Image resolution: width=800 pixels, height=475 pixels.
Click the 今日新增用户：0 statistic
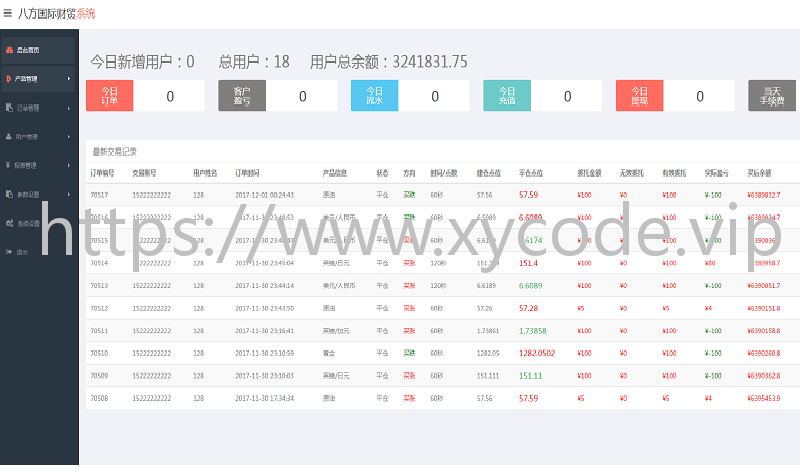pos(142,62)
